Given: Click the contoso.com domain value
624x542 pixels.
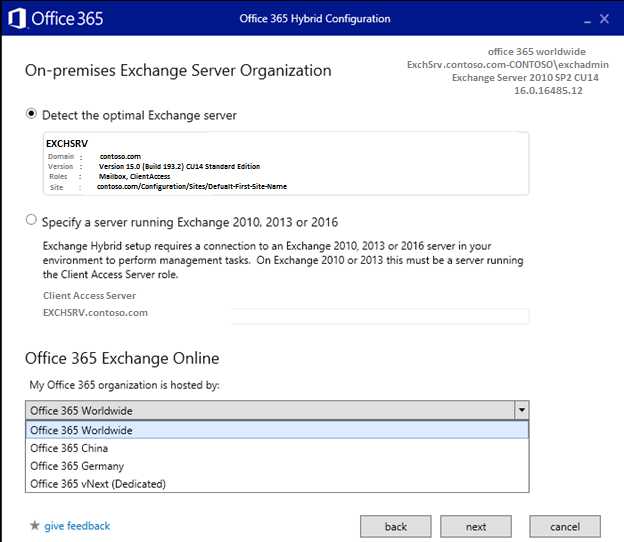Looking at the screenshot, I should (x=120, y=156).
